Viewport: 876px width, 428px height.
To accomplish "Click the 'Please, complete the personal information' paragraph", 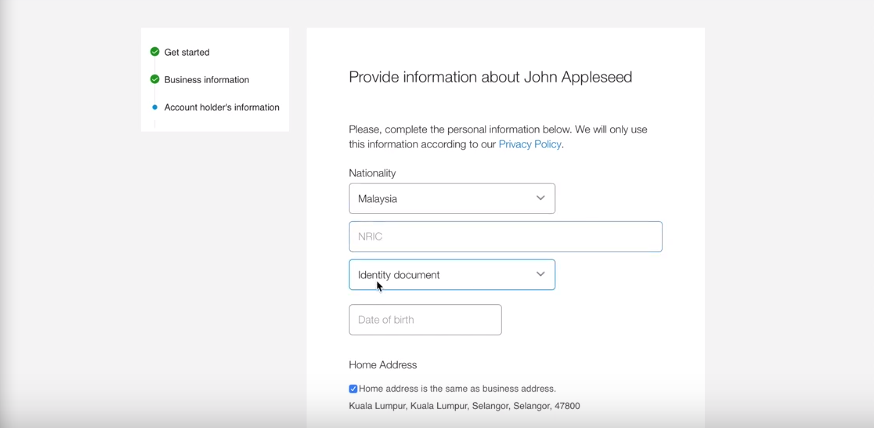I will pos(497,130).
